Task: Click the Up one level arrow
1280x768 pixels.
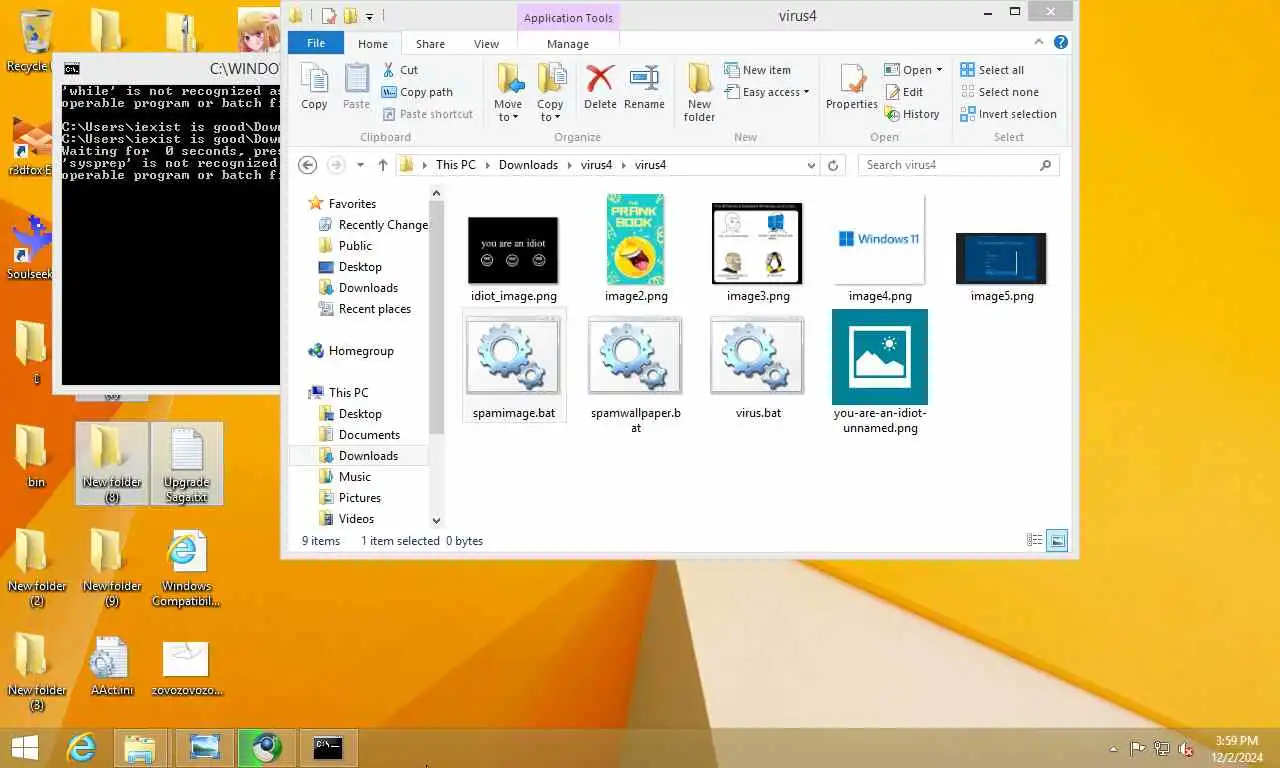Action: (382, 165)
